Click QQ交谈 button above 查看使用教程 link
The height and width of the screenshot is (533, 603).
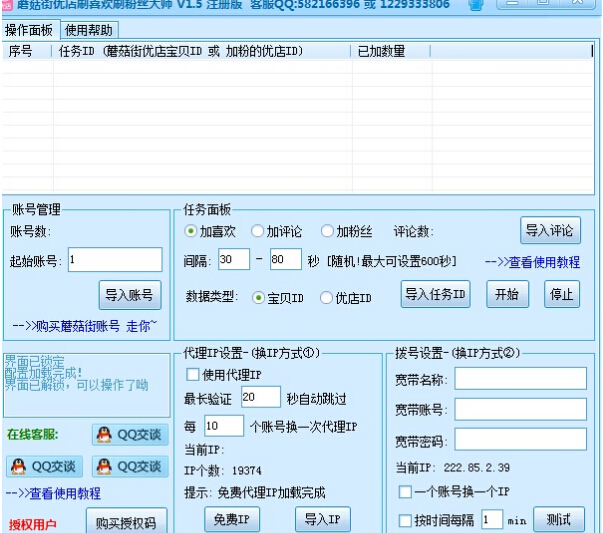click(44, 466)
